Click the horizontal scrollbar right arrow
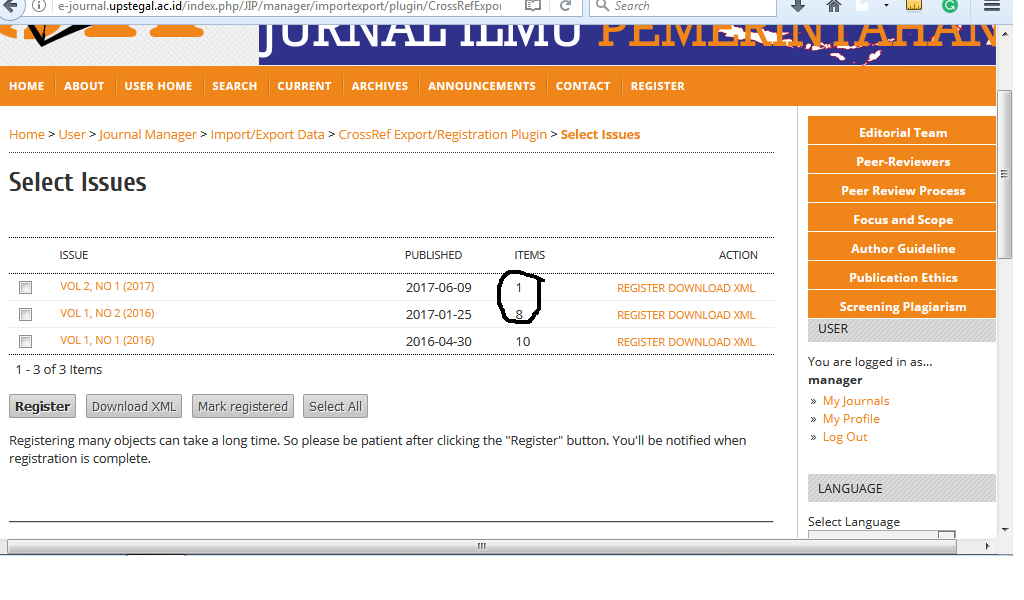Viewport: 1024px width, 600px height. 988,547
